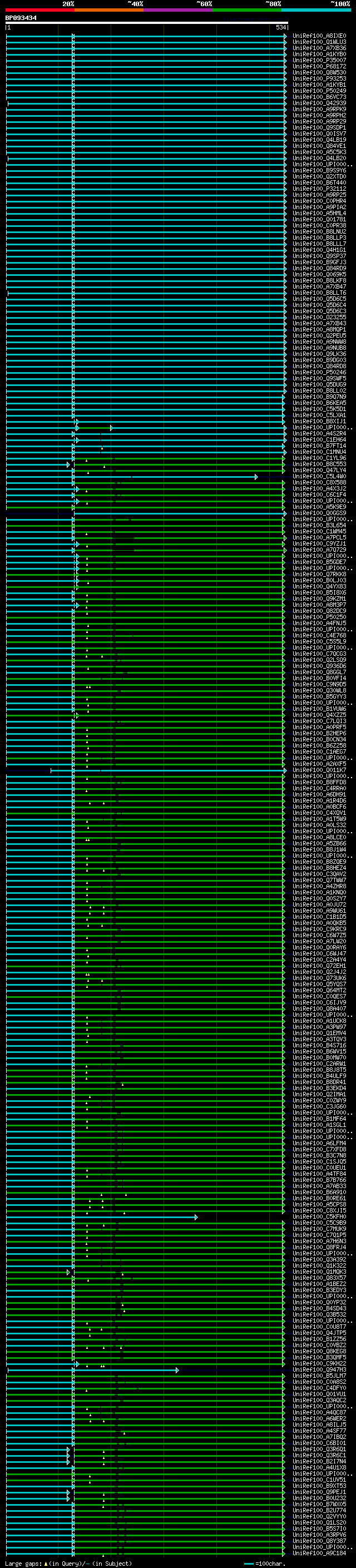Select hit label UniRef100_C8X588
Viewport: 356px width, 1568px height.
[319, 483]
